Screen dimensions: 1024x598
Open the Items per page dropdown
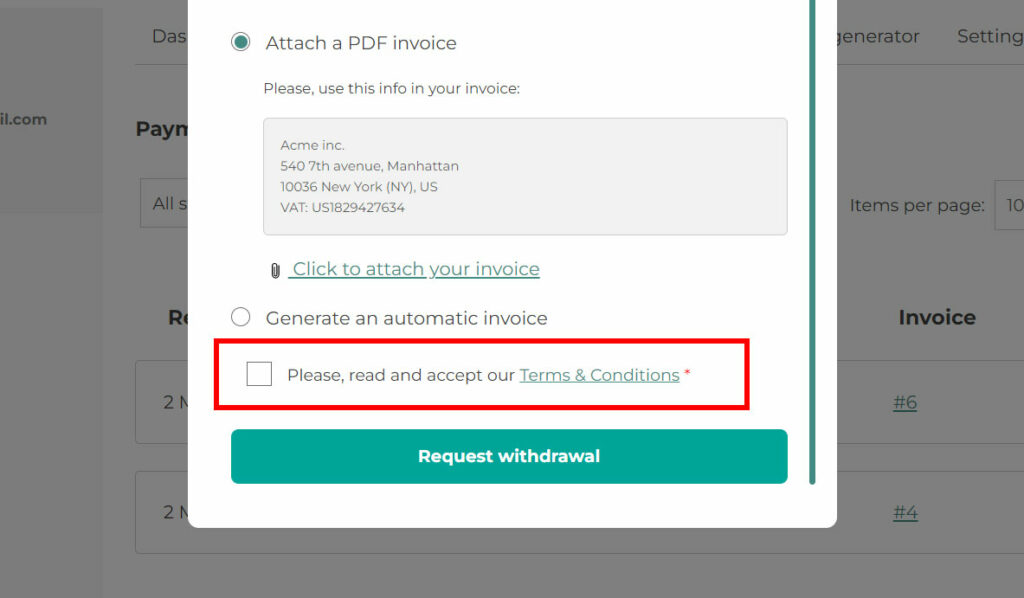coord(1009,205)
